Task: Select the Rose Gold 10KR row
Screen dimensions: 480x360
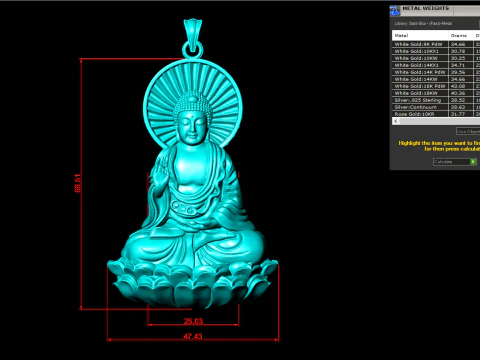Action: pyautogui.click(x=436, y=114)
